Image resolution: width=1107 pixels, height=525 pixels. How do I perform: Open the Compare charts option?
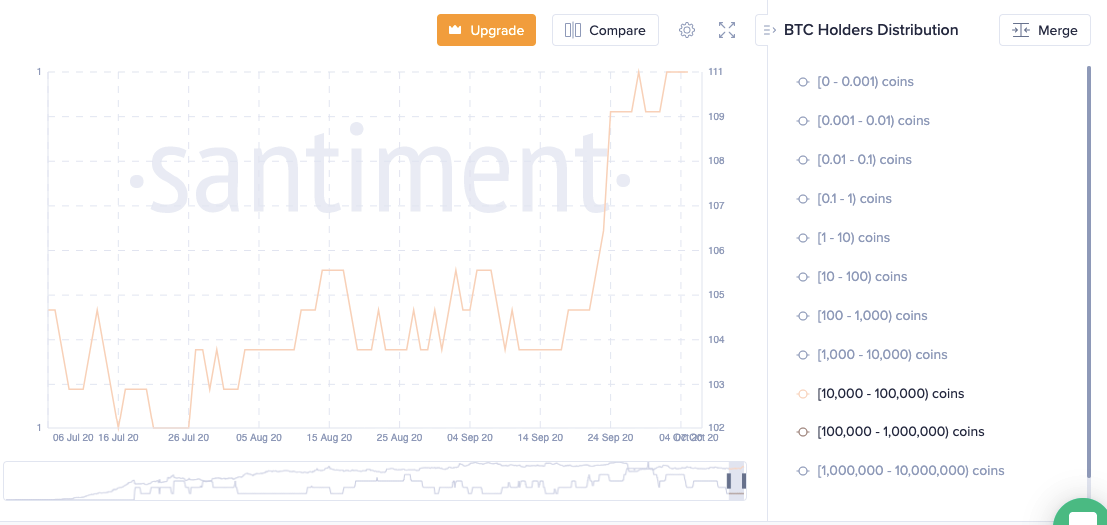pyautogui.click(x=605, y=30)
